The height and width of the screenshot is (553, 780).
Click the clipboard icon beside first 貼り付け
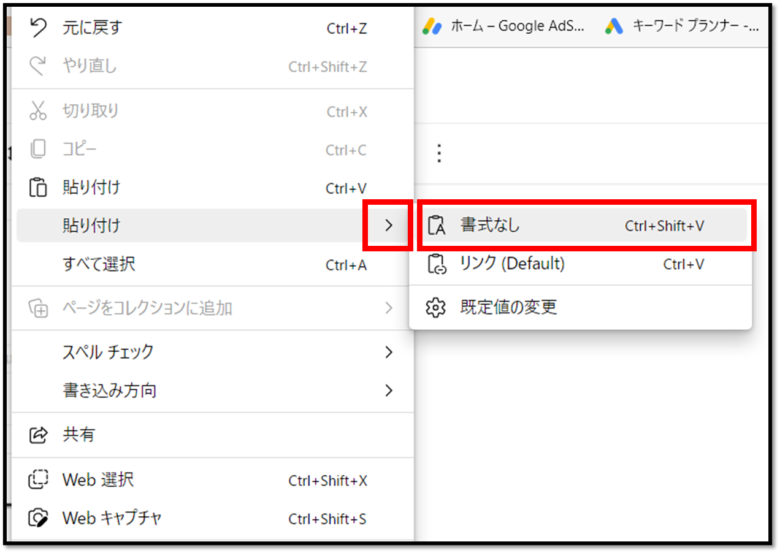pyautogui.click(x=38, y=188)
